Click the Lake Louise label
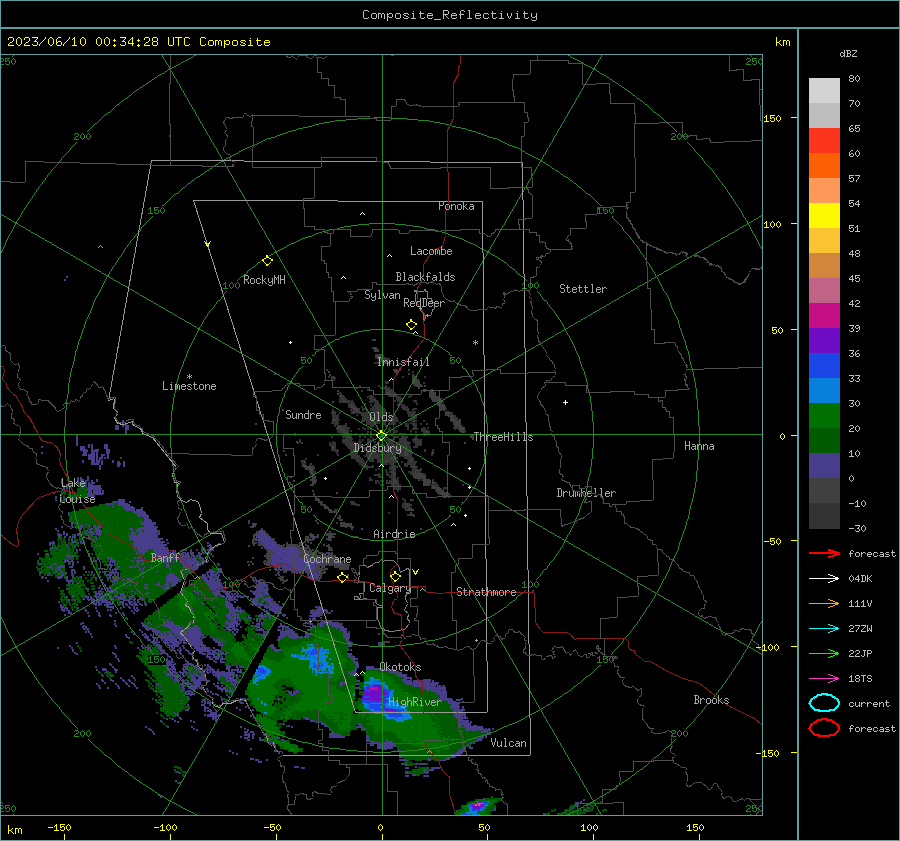 tap(77, 491)
